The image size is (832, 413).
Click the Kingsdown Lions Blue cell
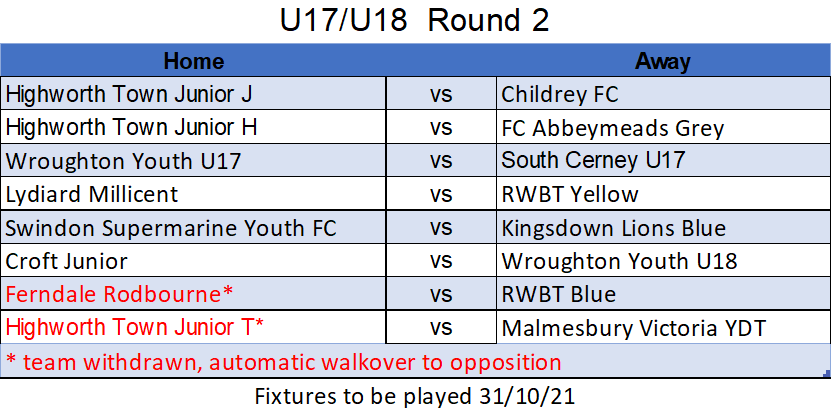663,227
